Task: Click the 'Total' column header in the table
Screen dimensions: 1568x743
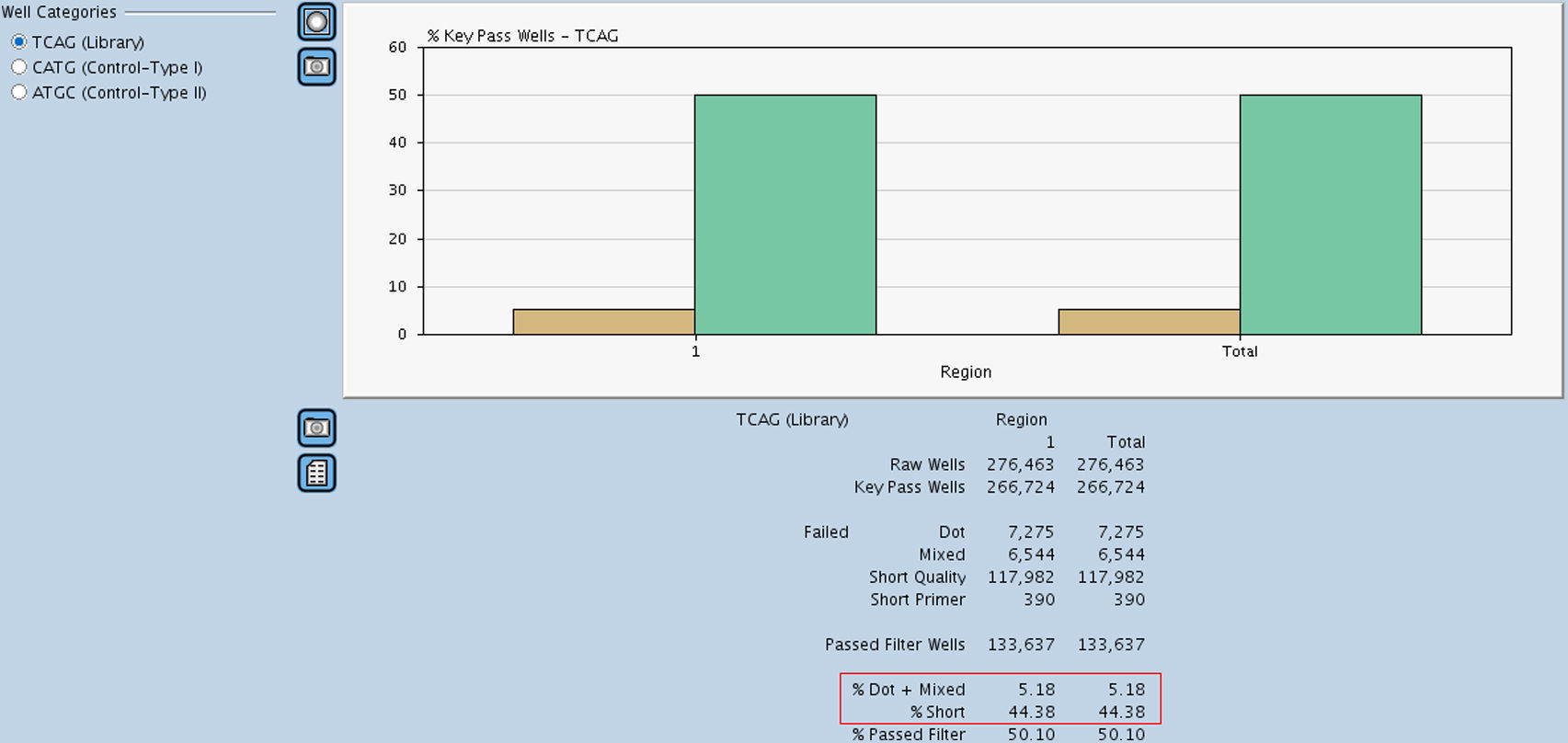Action: [1126, 441]
